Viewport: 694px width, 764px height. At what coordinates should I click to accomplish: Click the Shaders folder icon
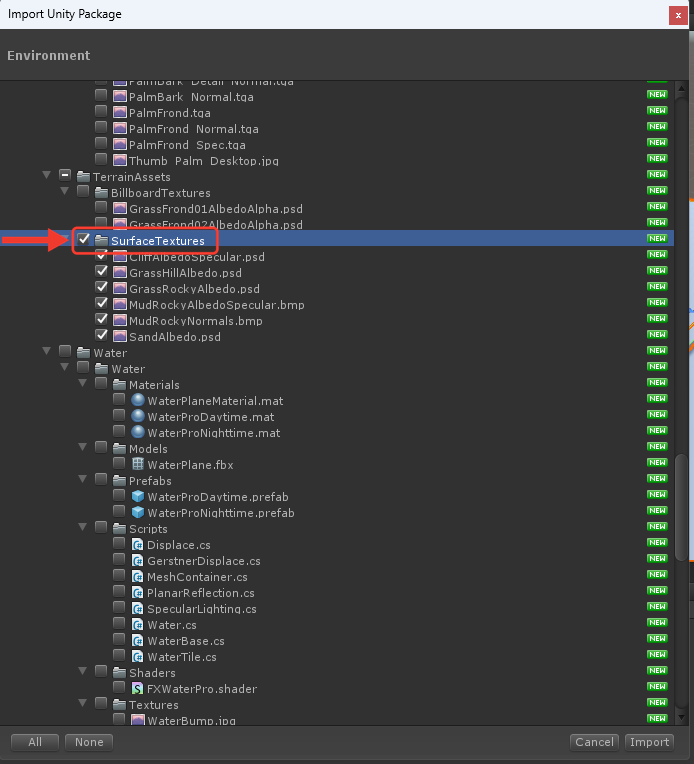click(x=119, y=672)
